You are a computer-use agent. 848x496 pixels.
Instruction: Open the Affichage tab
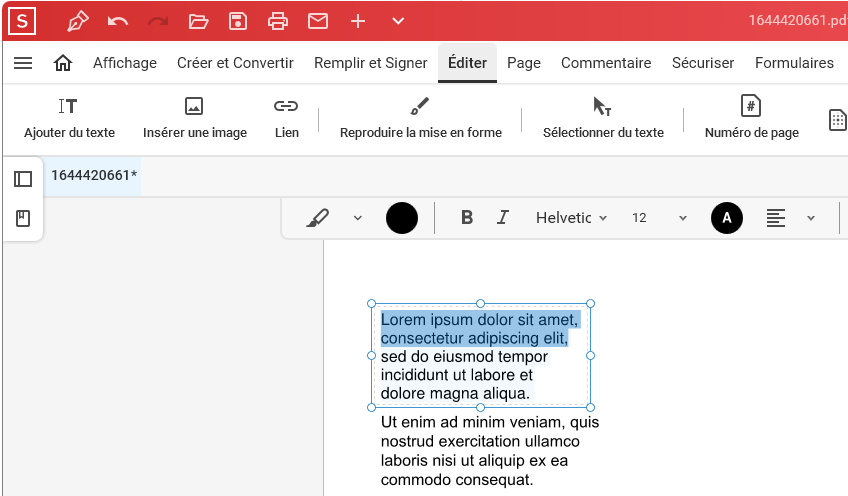coord(125,63)
